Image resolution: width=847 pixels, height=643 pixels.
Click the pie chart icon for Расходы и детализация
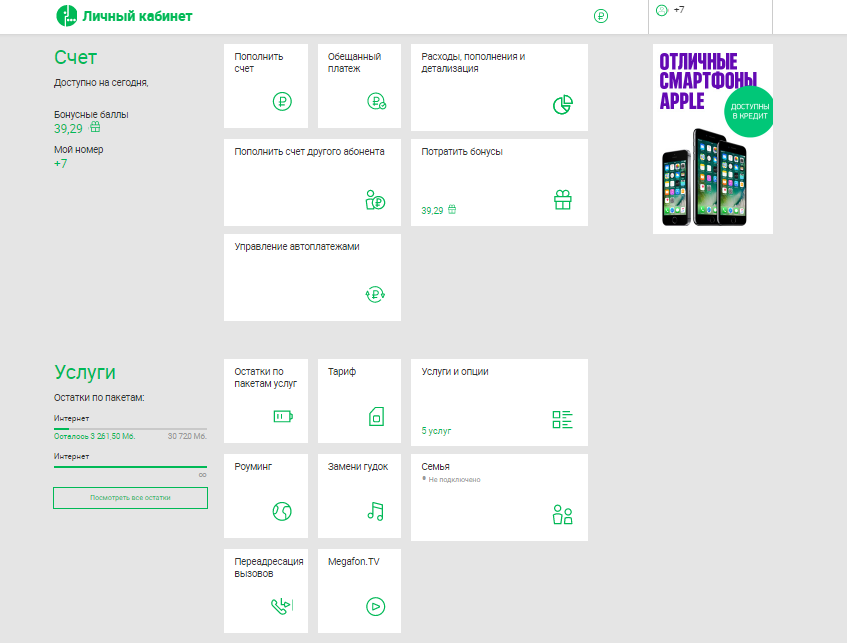coord(562,105)
